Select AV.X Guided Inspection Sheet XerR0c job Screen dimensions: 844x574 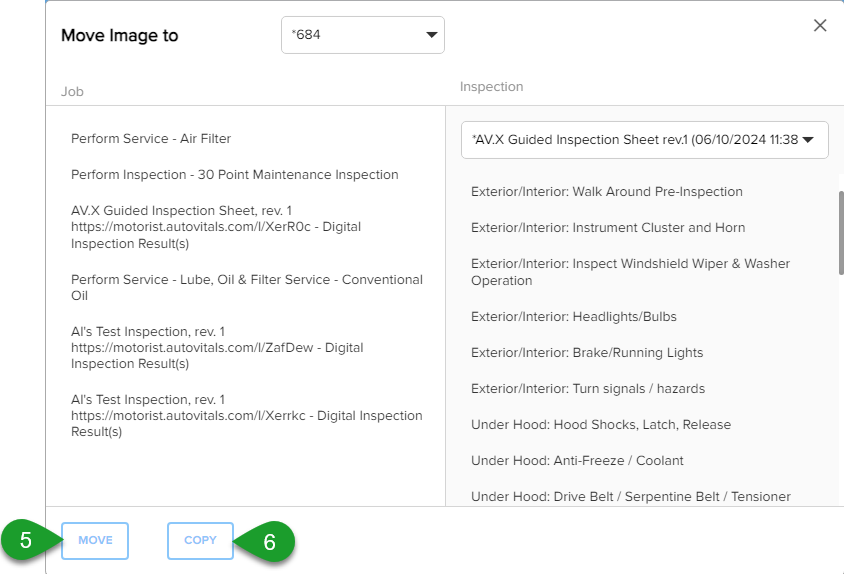click(216, 227)
